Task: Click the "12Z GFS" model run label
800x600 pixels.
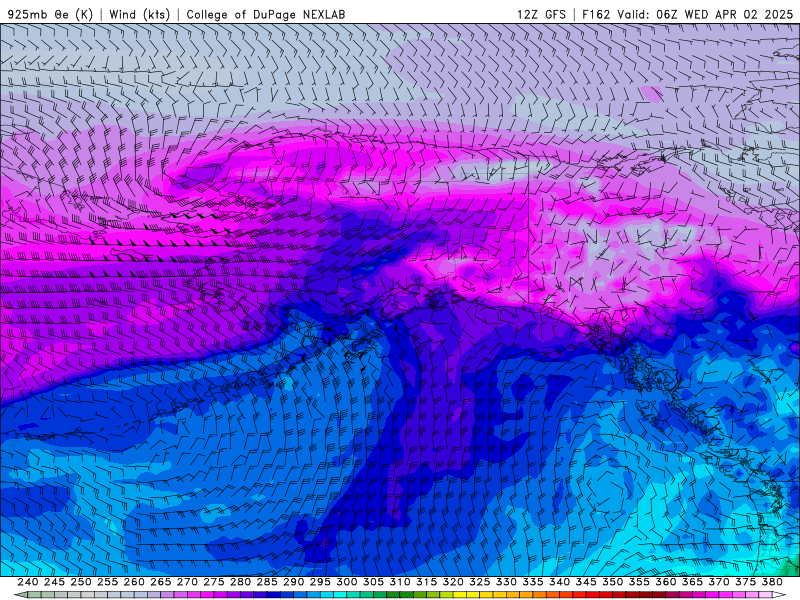Action: [x=541, y=14]
